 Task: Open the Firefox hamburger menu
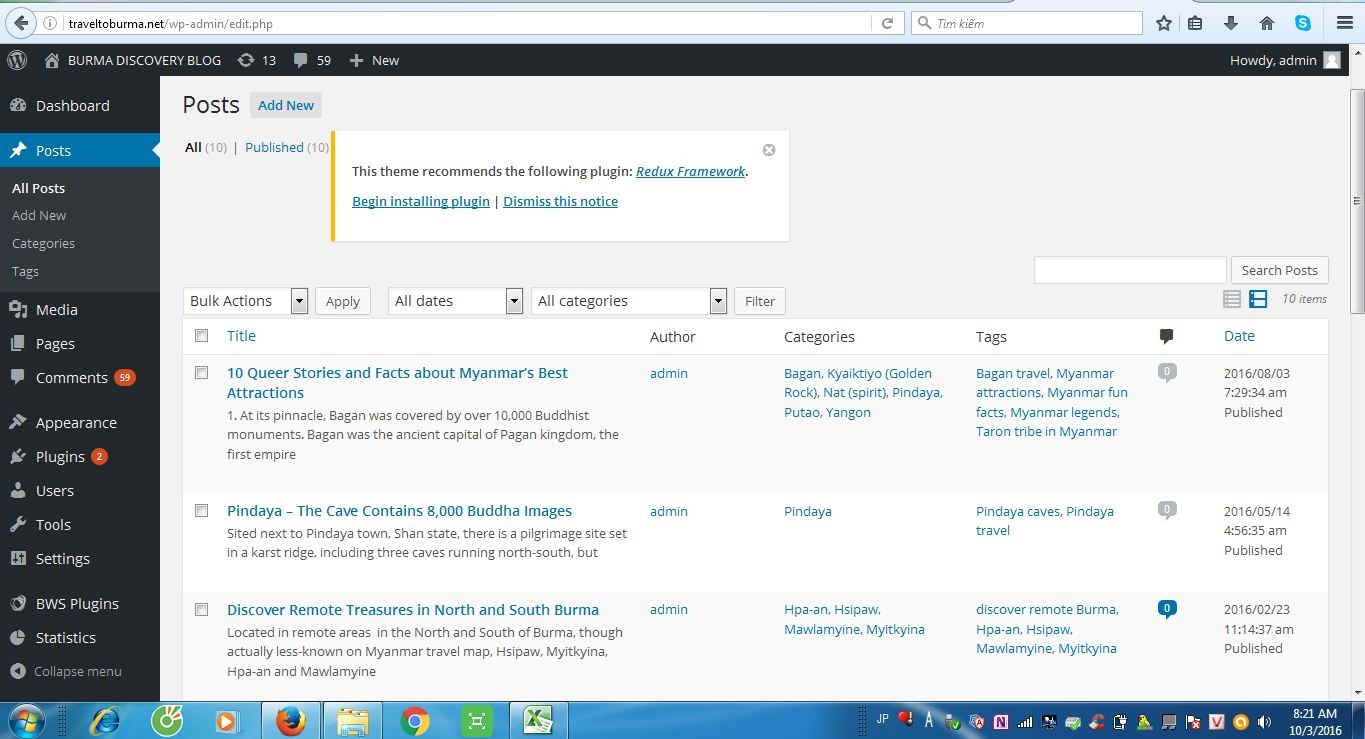[x=1344, y=23]
